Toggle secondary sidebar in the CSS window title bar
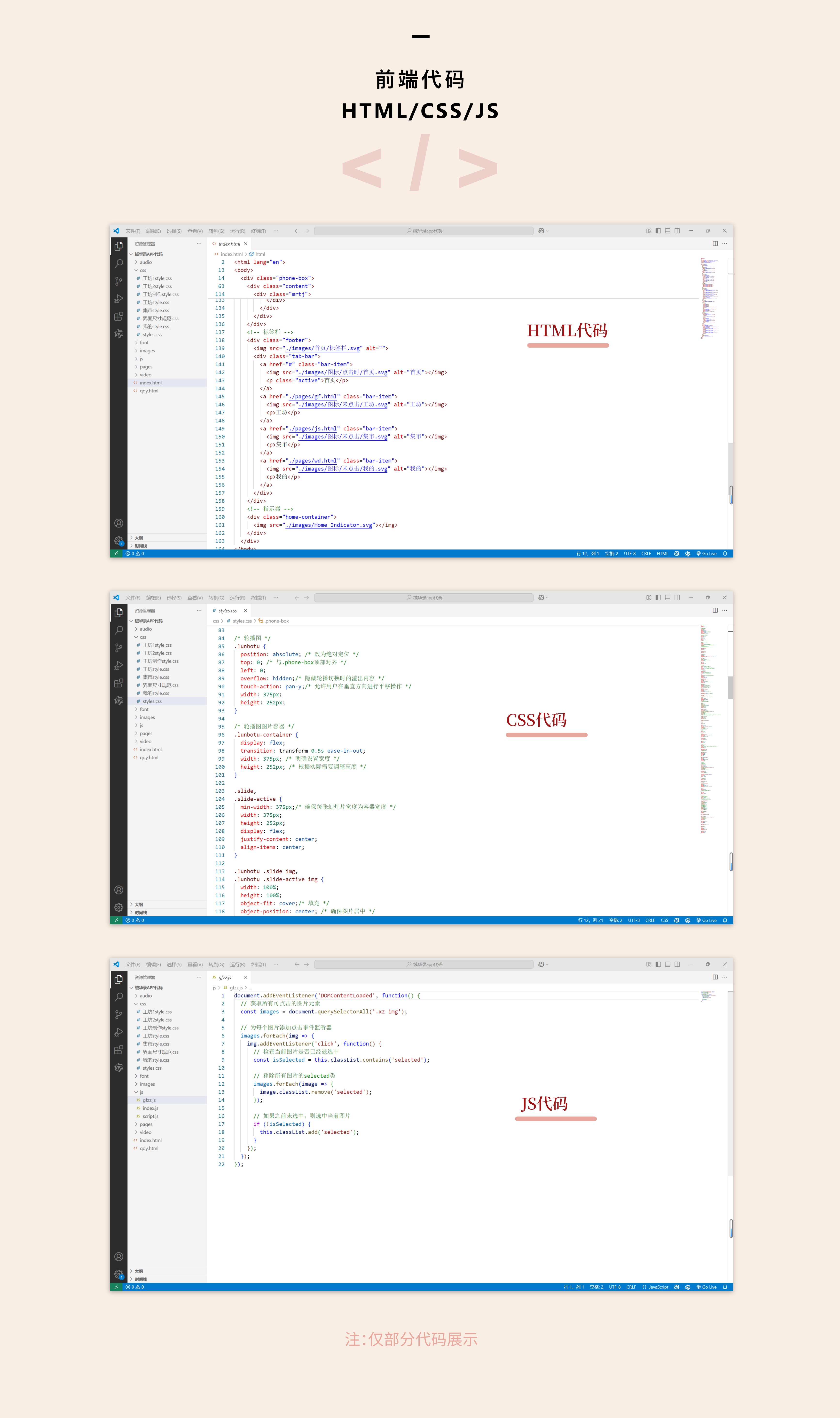Viewport: 840px width, 1418px height. [677, 597]
